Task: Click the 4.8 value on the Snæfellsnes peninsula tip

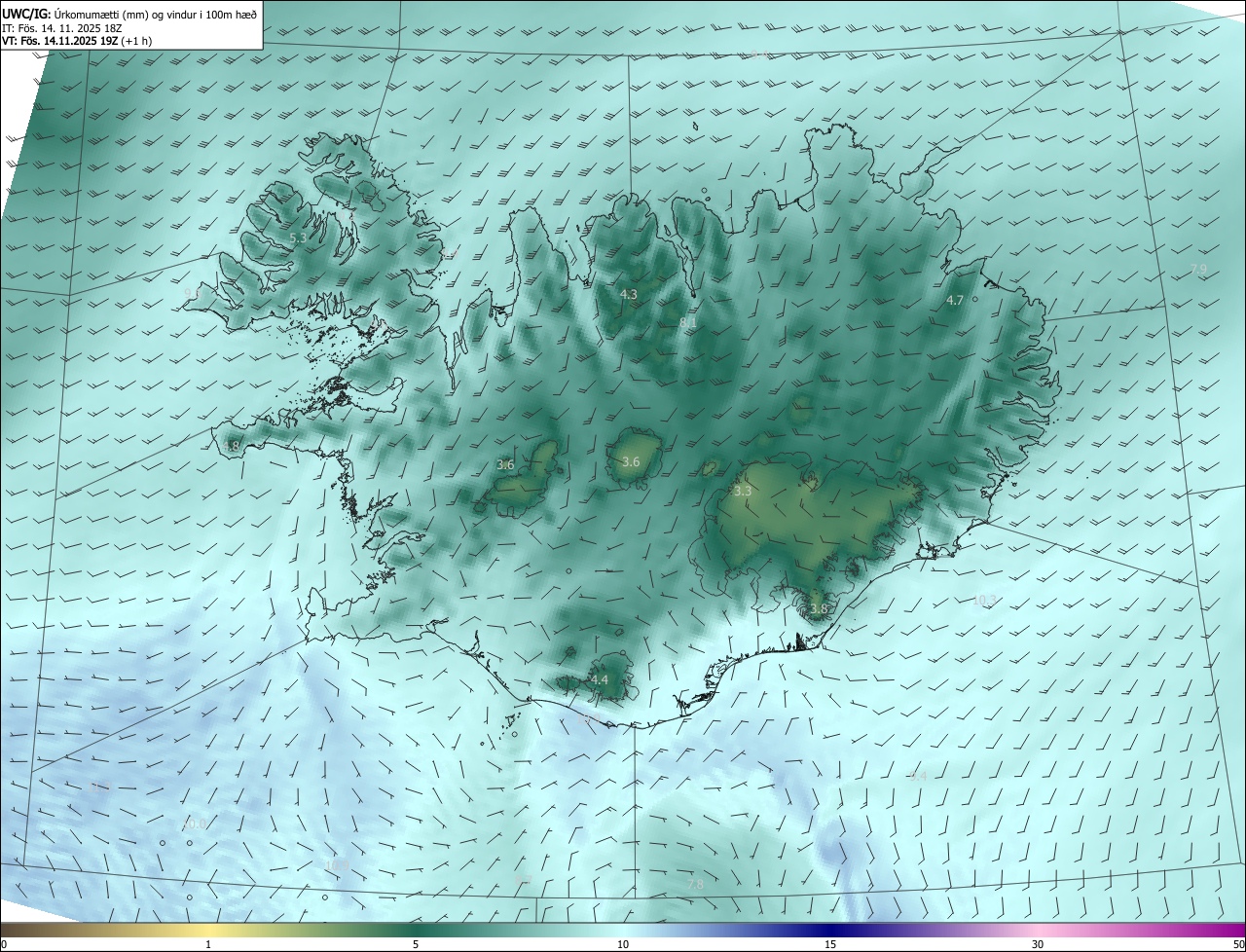Action: click(231, 447)
